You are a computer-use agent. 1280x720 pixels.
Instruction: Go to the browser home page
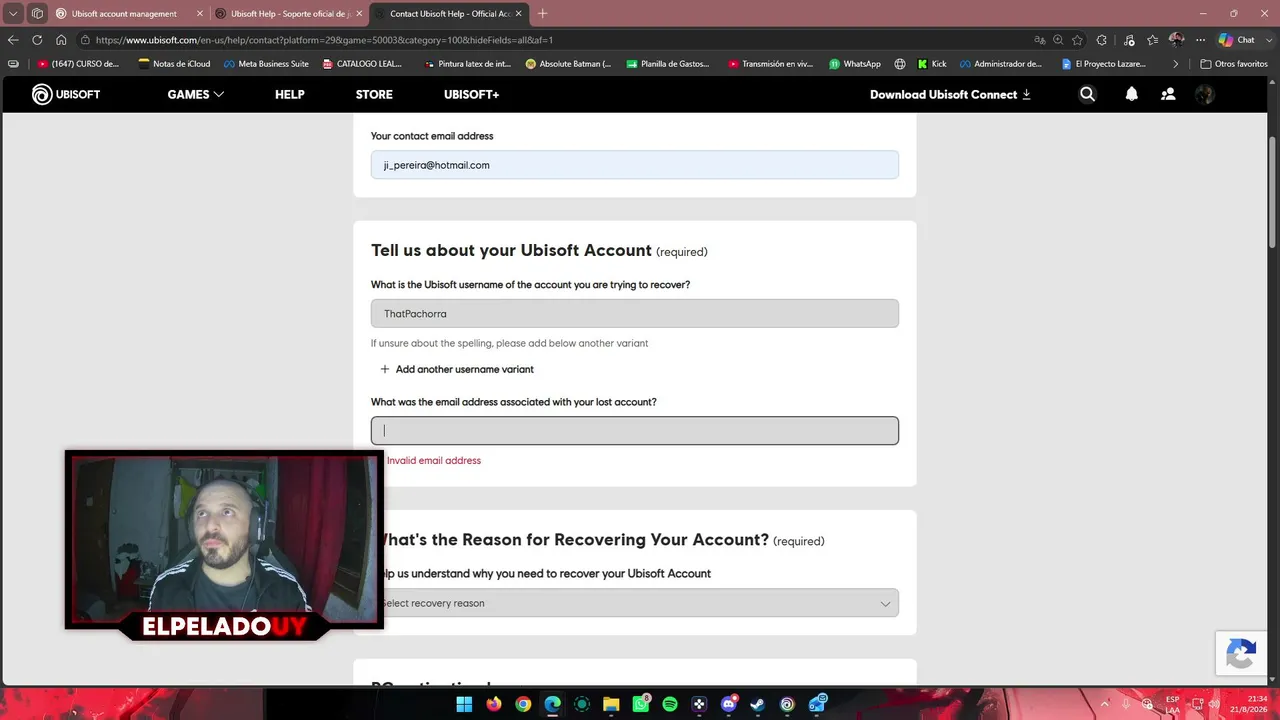pos(61,40)
